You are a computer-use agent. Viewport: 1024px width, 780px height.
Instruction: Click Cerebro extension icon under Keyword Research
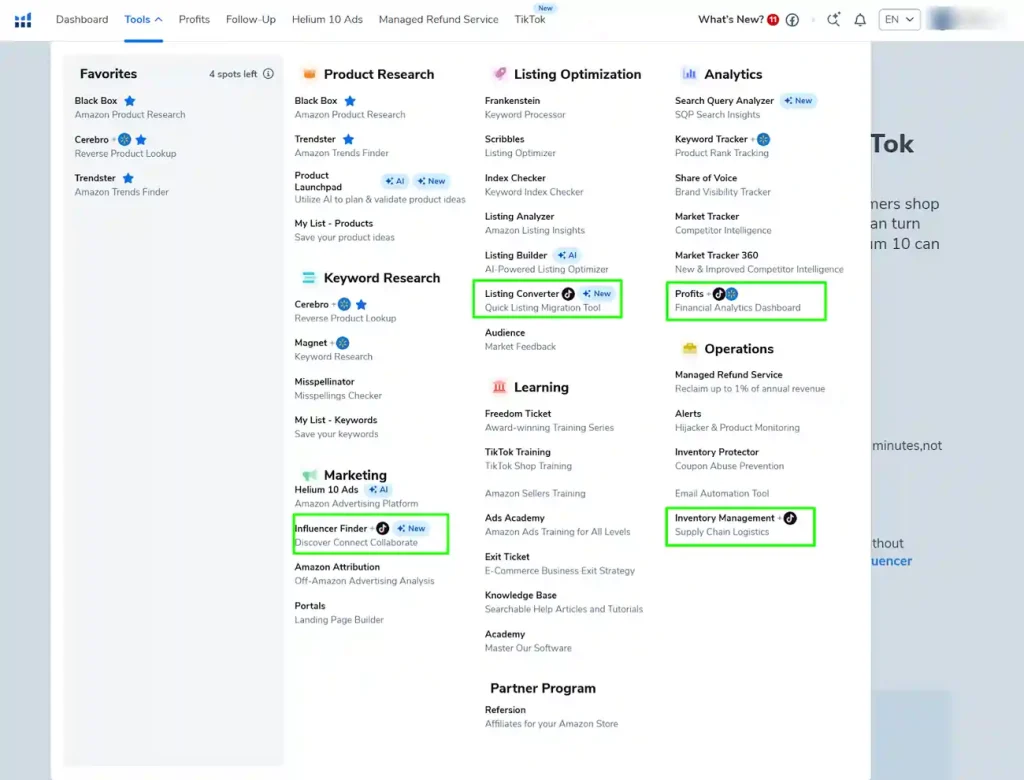click(x=344, y=304)
